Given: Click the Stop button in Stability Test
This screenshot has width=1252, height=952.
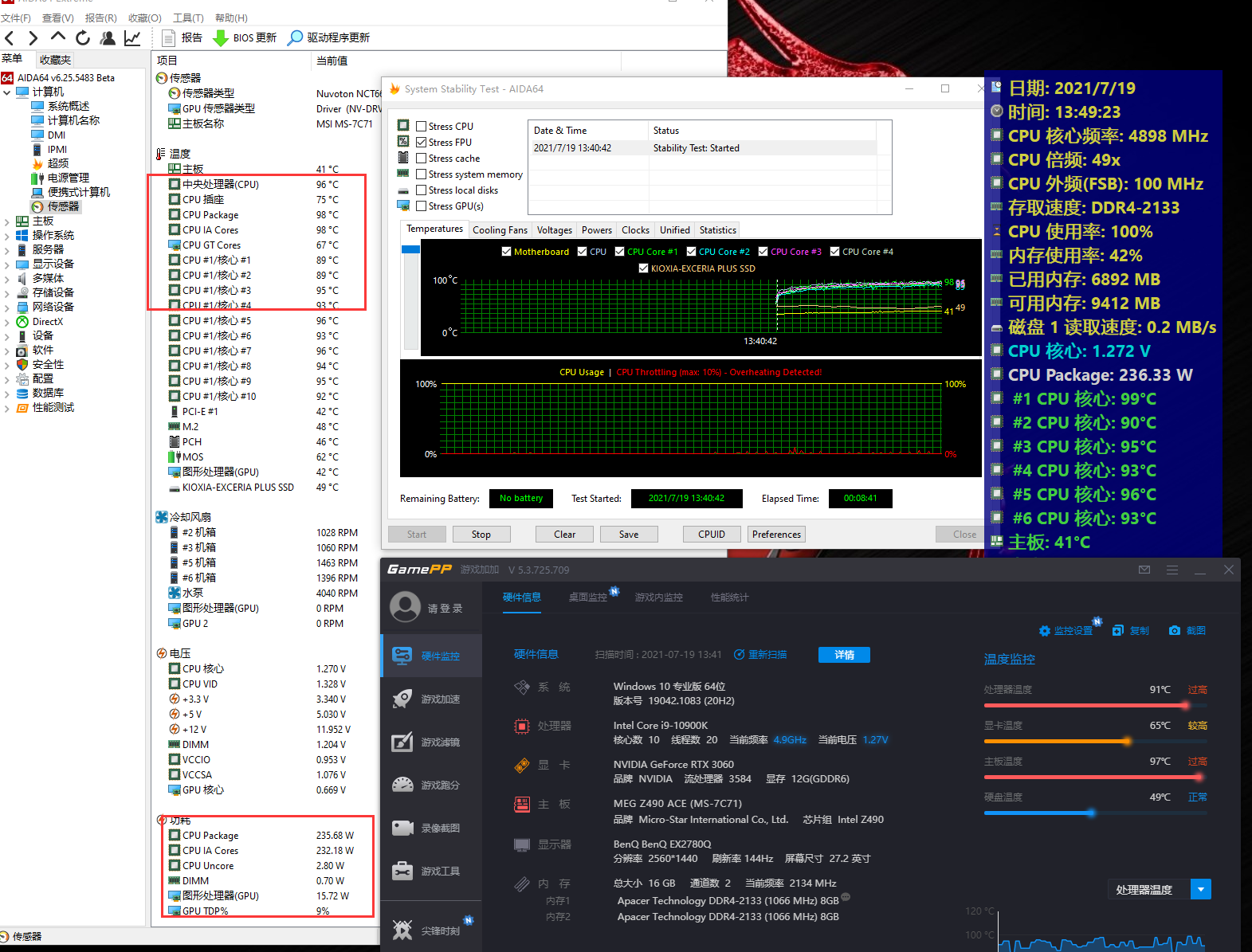Looking at the screenshot, I should point(481,535).
